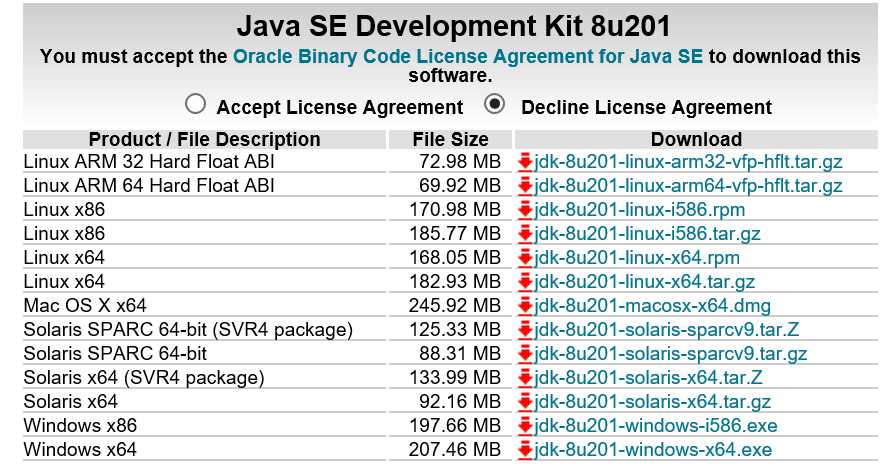Click the red download arrow for linux-x64.rpm
889x470 pixels.
[x=525, y=258]
